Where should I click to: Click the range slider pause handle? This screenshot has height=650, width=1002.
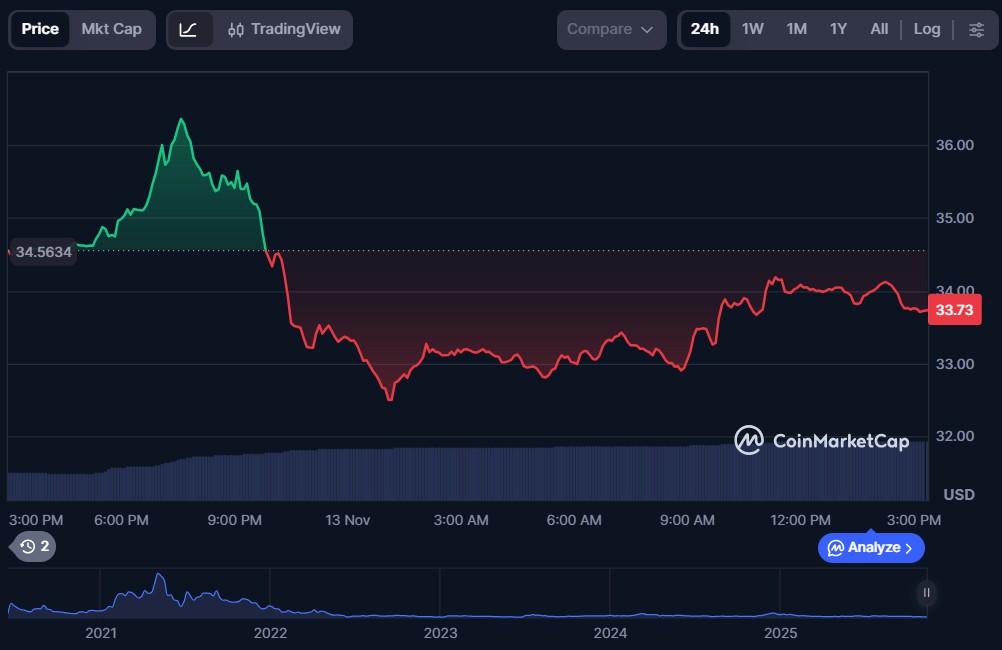click(927, 593)
